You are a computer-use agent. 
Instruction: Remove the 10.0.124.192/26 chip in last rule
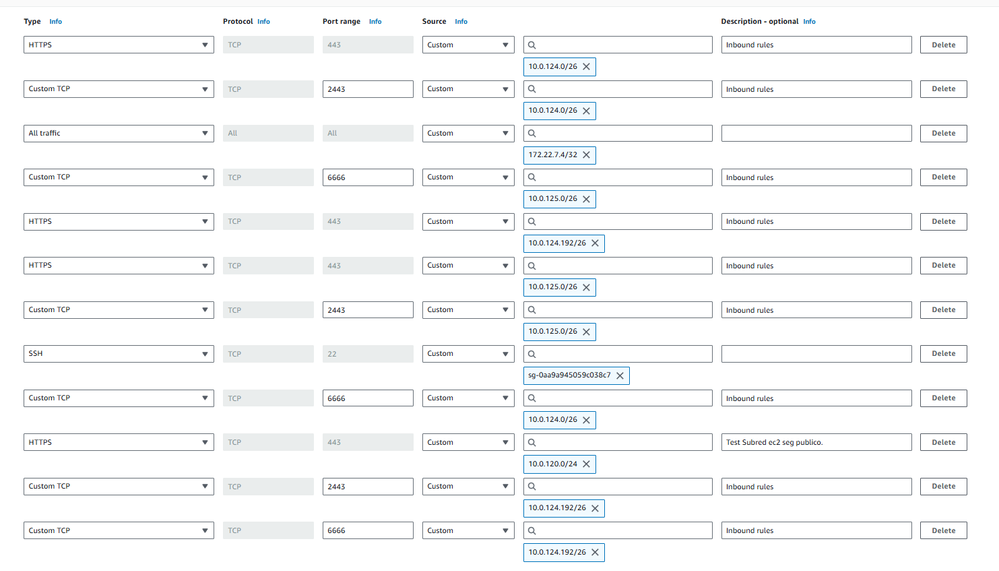pyautogui.click(x=595, y=552)
